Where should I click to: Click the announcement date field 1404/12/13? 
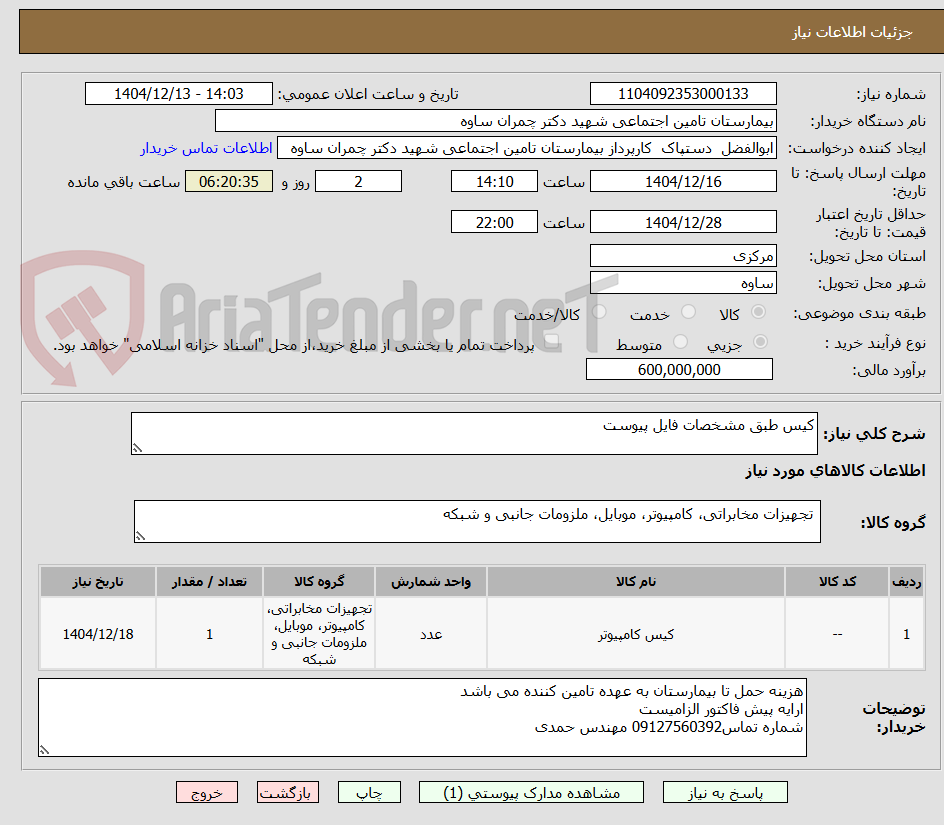pyautogui.click(x=179, y=94)
